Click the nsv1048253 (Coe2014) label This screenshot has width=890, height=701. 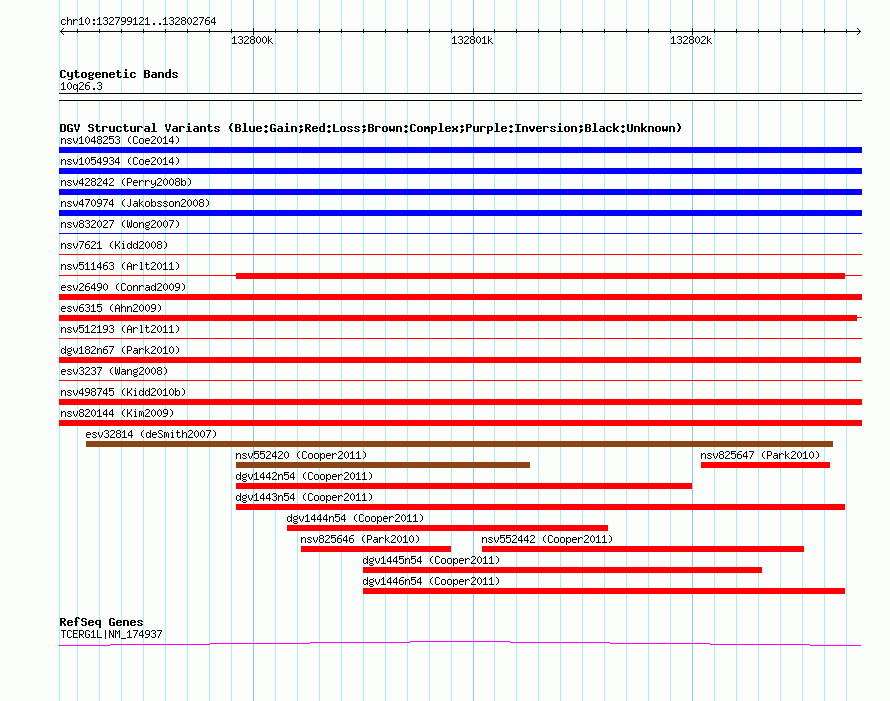coord(120,140)
